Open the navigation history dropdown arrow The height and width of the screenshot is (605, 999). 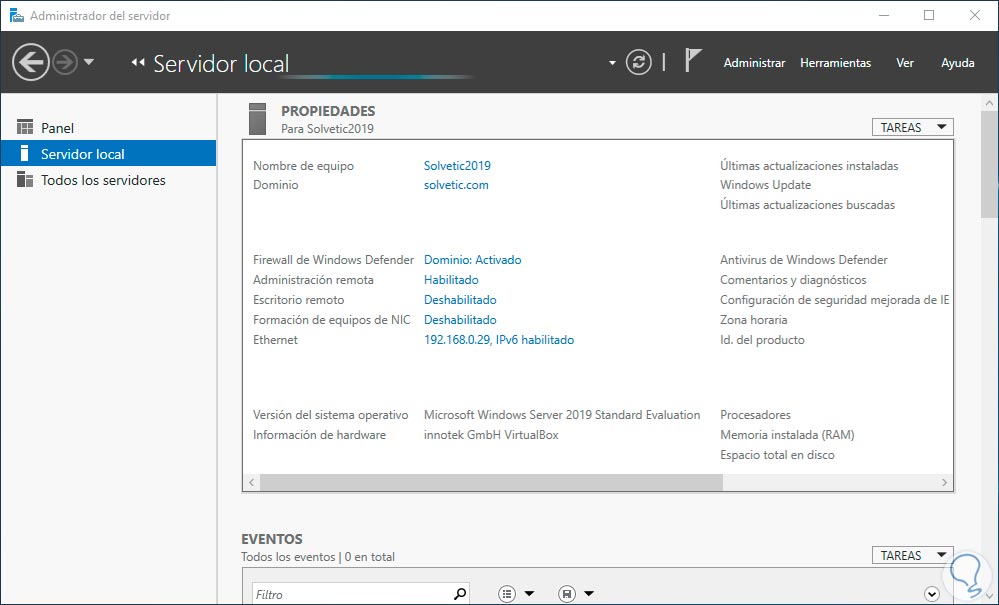pyautogui.click(x=89, y=62)
